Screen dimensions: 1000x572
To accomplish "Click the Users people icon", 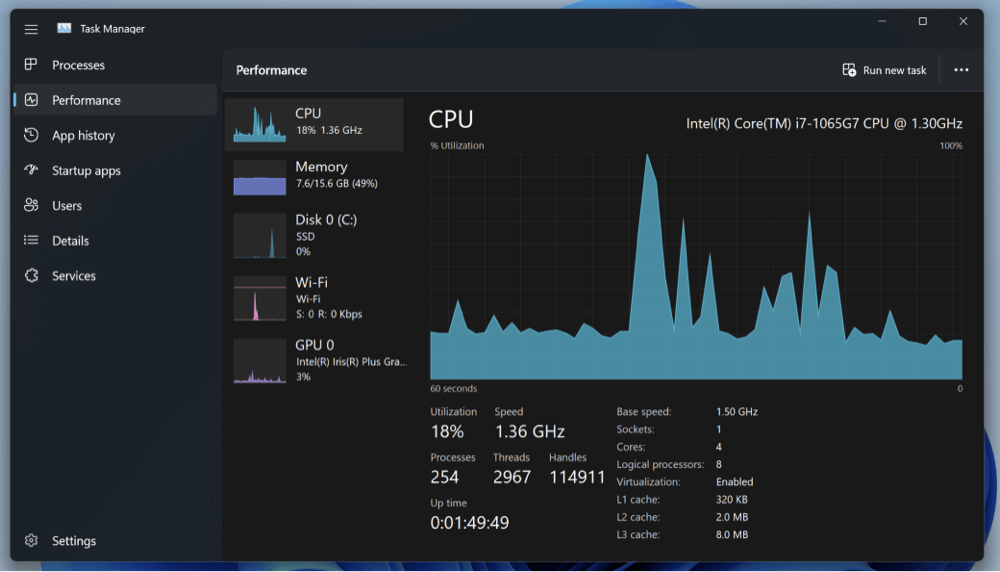I will coord(31,206).
